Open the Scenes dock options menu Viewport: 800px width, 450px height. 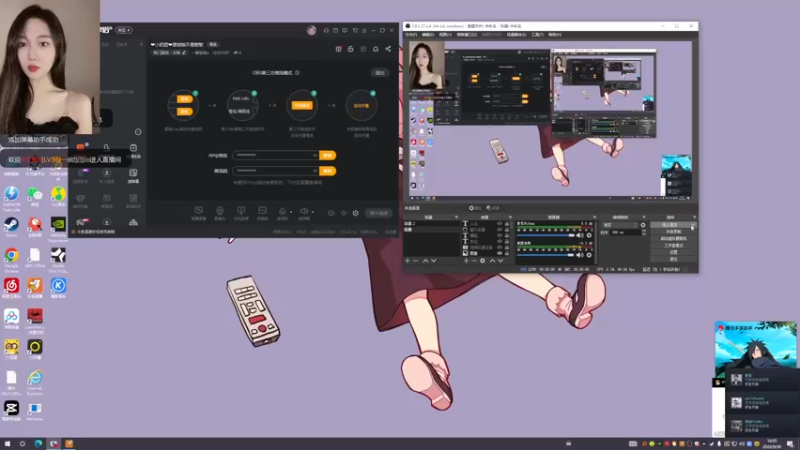pyautogui.click(x=457, y=217)
